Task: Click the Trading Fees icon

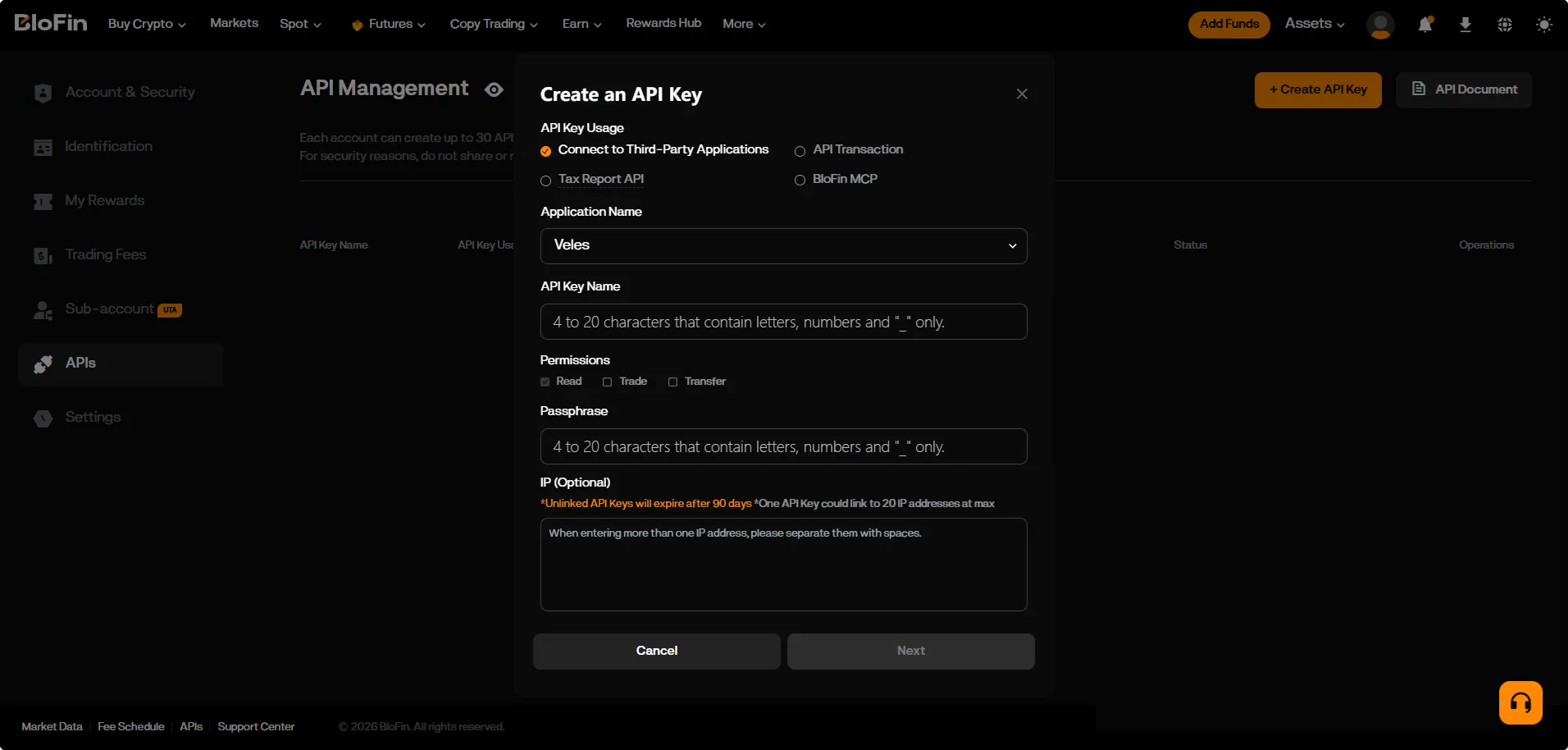Action: tap(43, 255)
